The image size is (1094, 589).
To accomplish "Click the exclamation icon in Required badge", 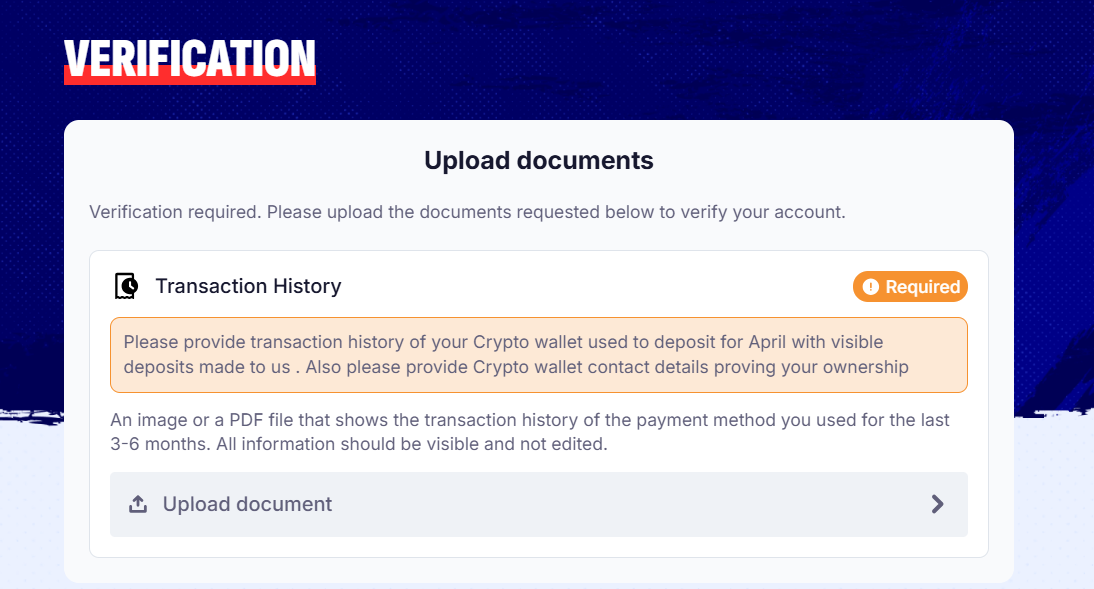I will (870, 287).
